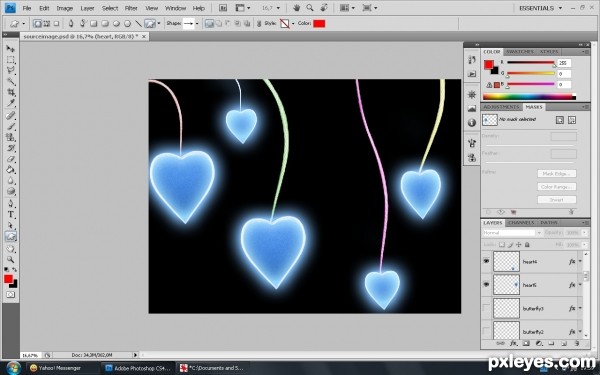The image size is (600, 375).
Task: Select the Hand tool in the toolbox
Action: point(10,249)
